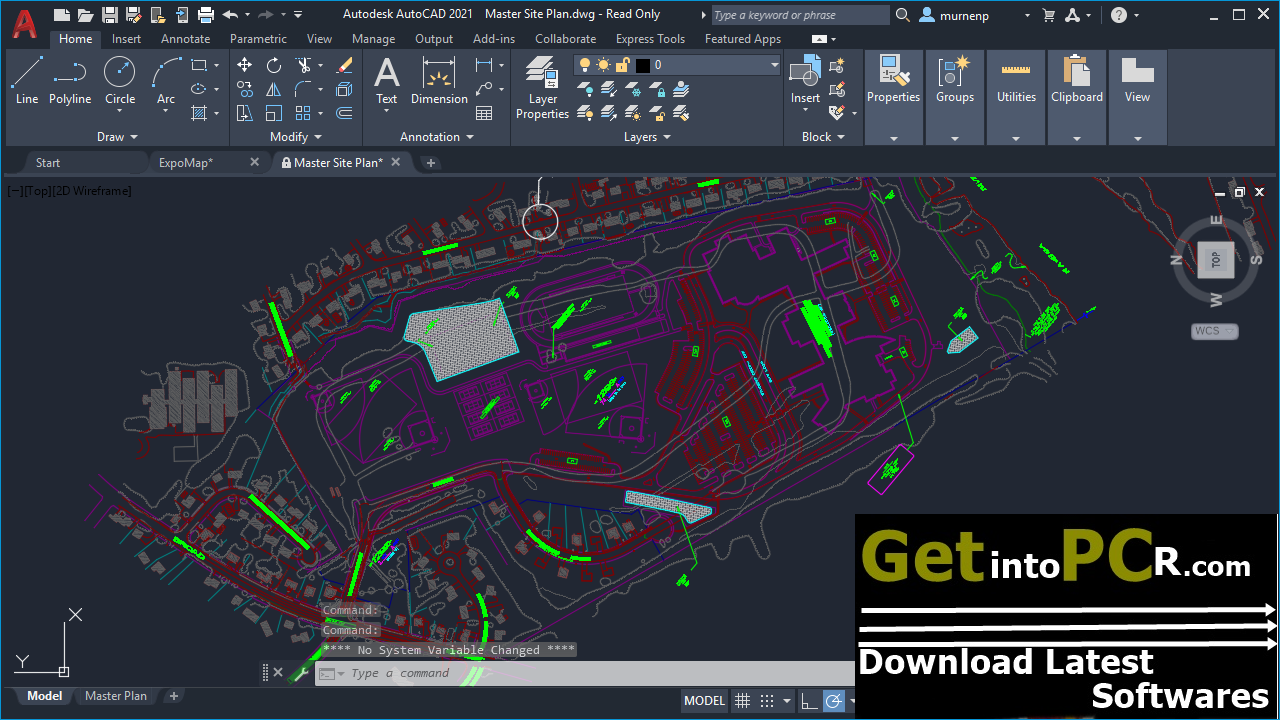Expand the Annotation panel
The height and width of the screenshot is (720, 1280).
[437, 137]
